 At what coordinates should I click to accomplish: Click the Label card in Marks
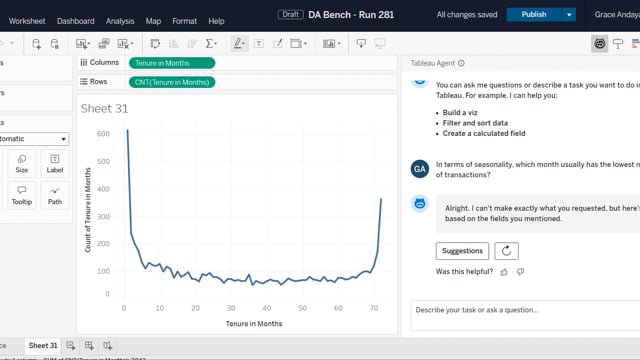tap(55, 164)
